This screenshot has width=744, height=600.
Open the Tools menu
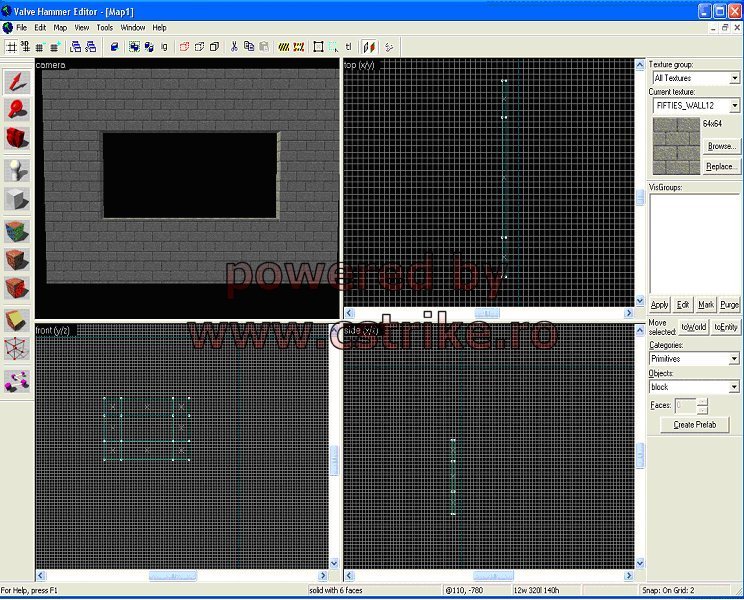(105, 28)
